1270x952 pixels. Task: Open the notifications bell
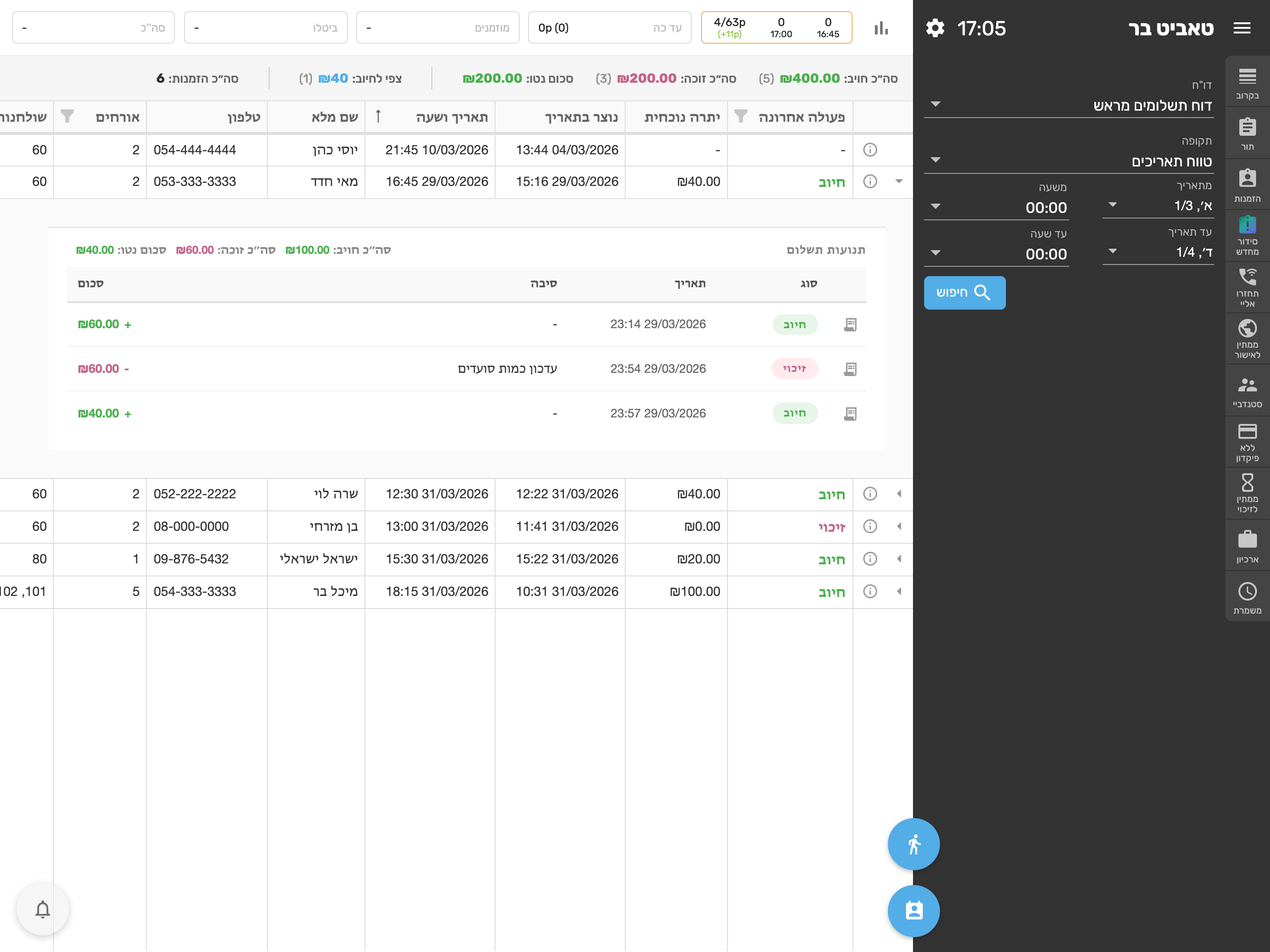pyautogui.click(x=43, y=909)
